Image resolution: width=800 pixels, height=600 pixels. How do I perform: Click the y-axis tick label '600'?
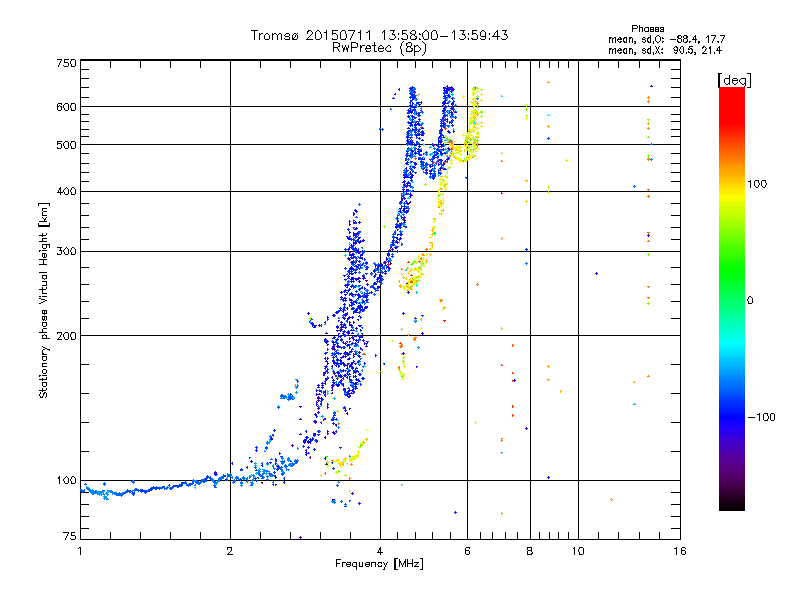(66, 107)
